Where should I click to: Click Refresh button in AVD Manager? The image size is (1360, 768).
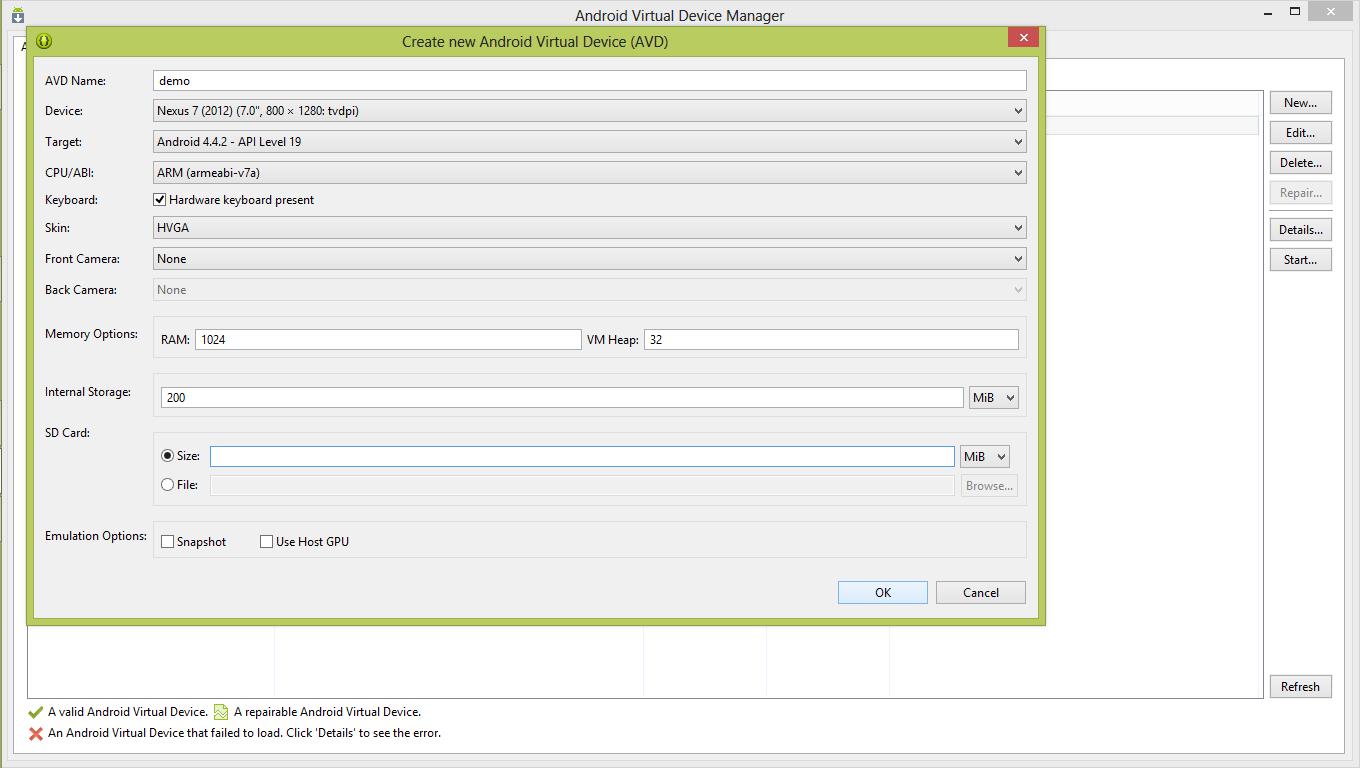coord(1301,687)
